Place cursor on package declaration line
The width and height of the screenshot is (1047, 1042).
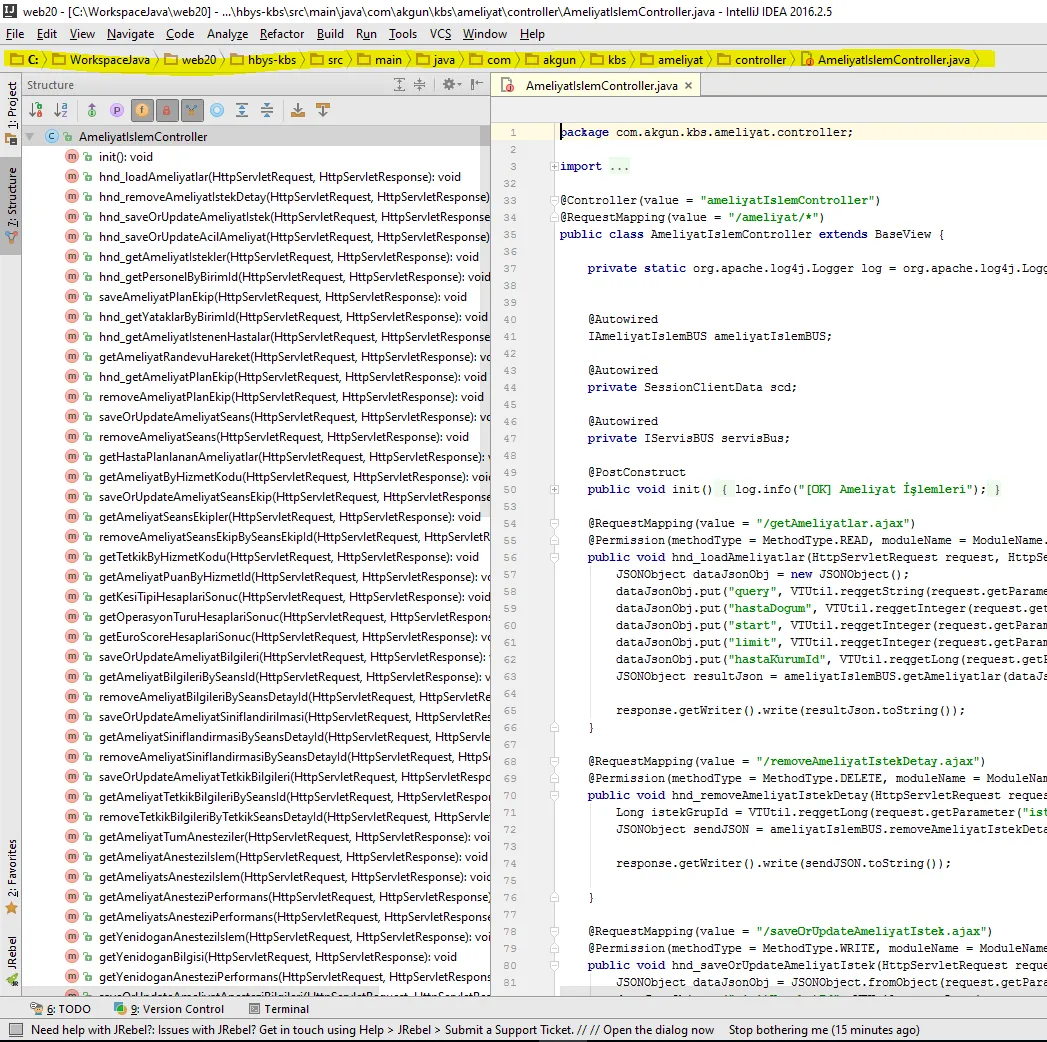coord(706,132)
